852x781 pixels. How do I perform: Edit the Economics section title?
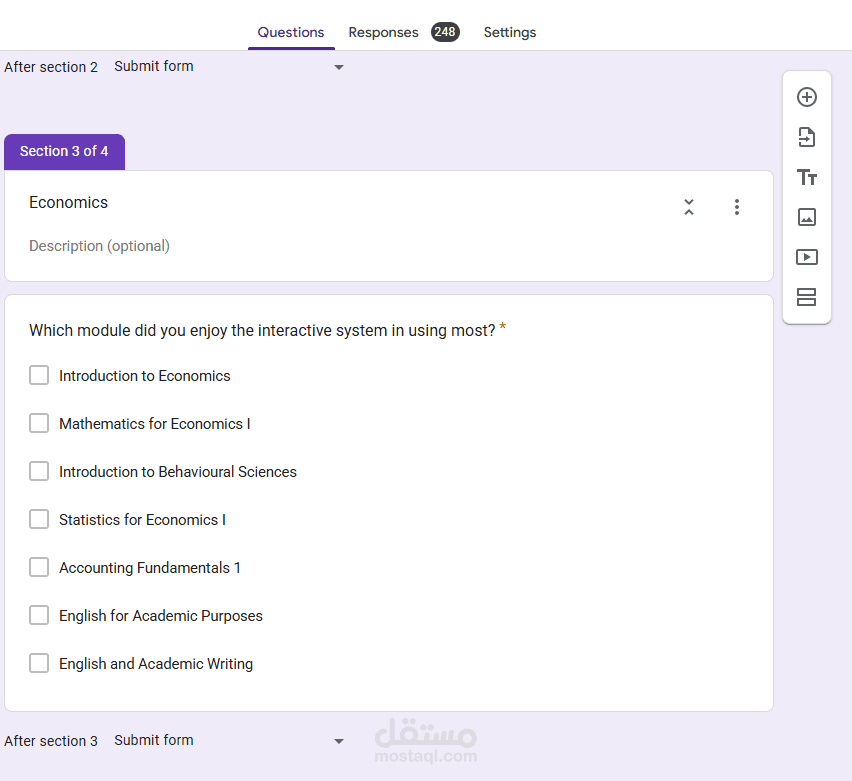[68, 202]
